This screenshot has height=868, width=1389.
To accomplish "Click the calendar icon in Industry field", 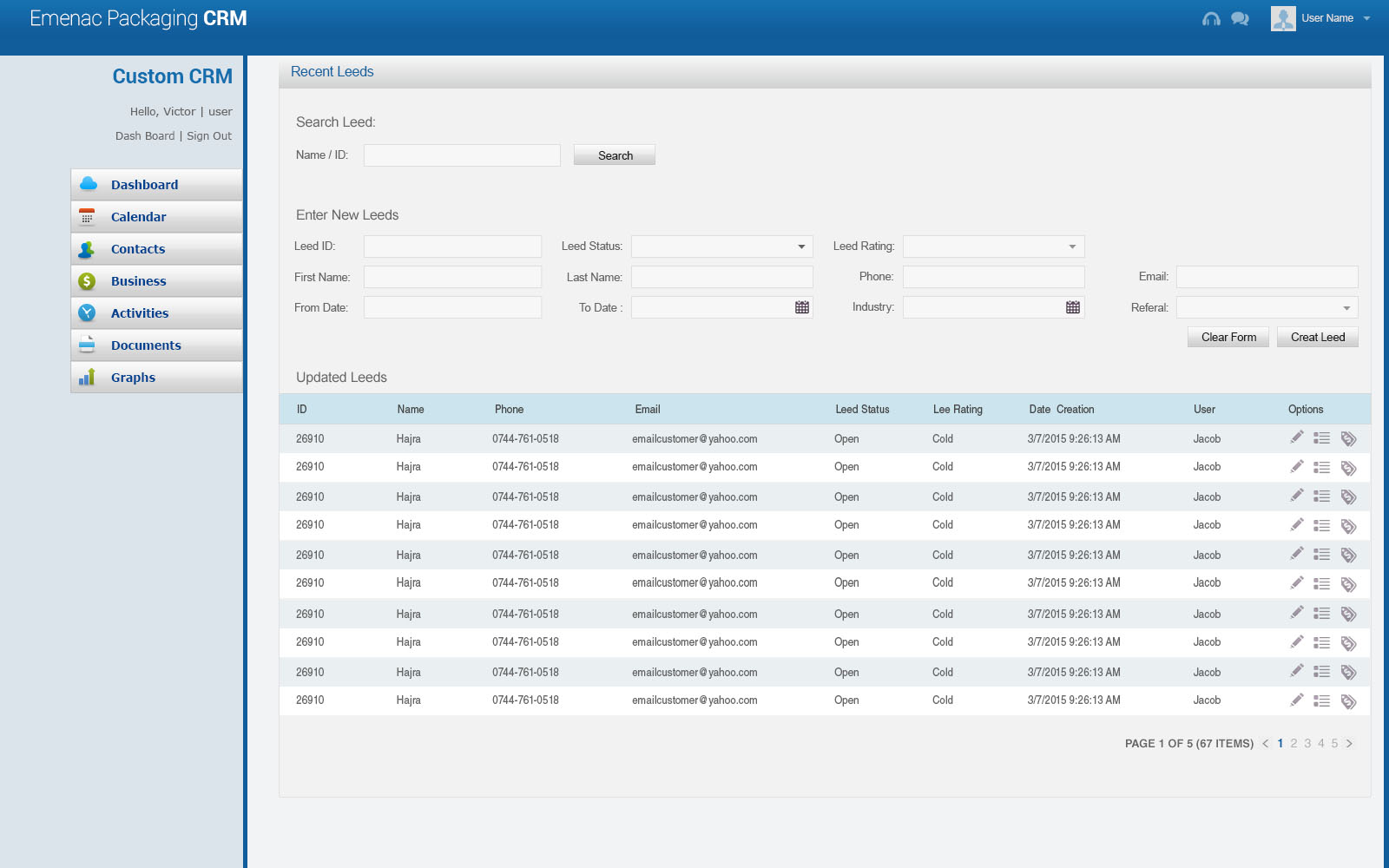I will click(x=1073, y=307).
